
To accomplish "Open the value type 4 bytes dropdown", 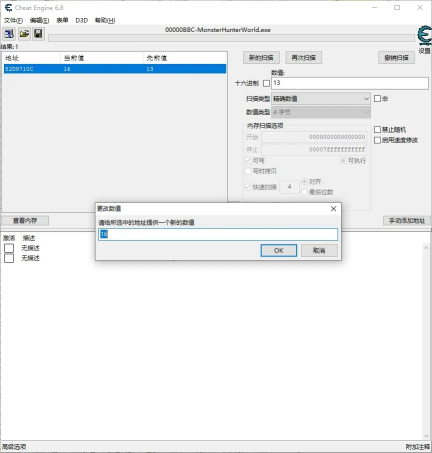I will 321,112.
